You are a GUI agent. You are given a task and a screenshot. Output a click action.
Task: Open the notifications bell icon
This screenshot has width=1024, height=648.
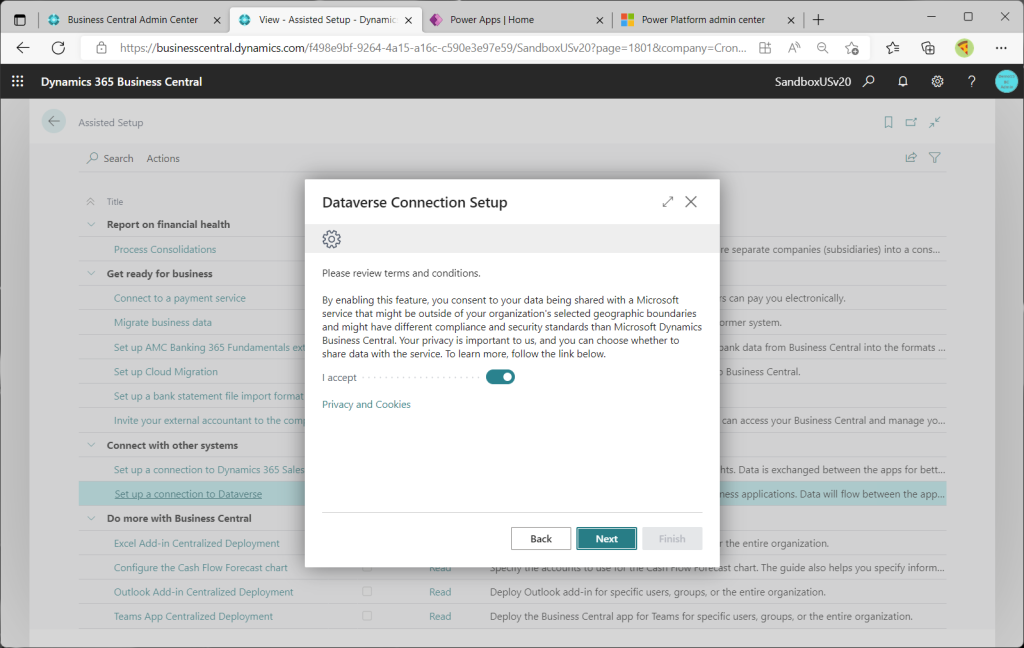pyautogui.click(x=903, y=81)
